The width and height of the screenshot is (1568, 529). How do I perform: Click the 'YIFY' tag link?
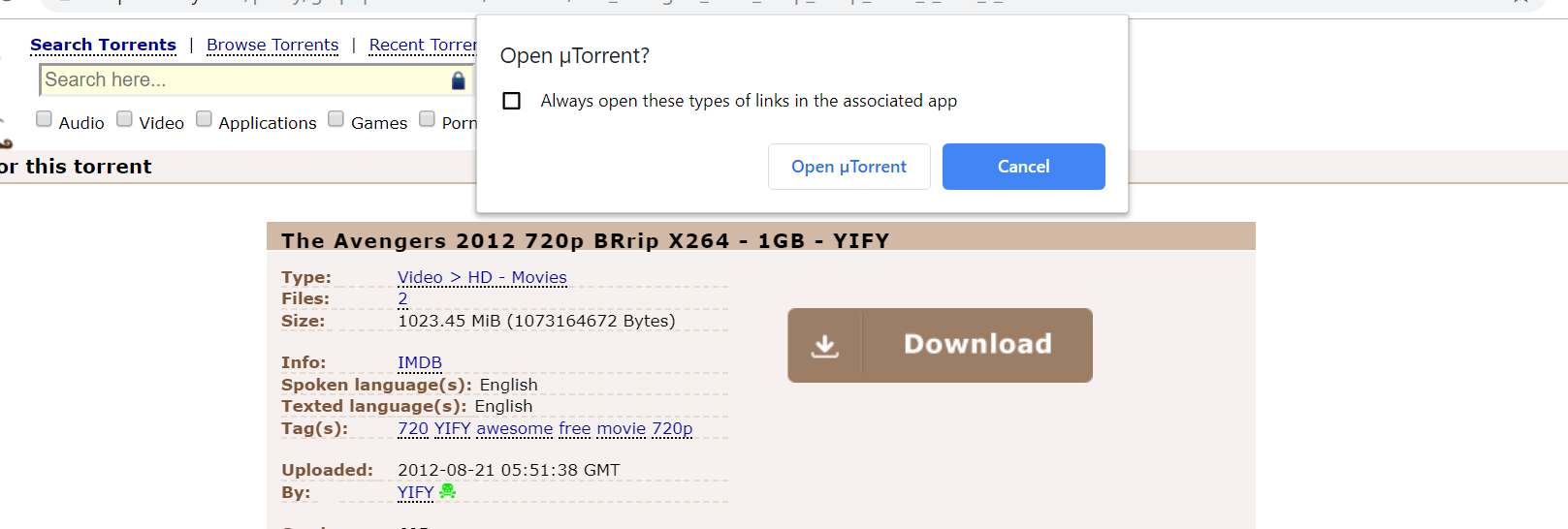[x=453, y=428]
